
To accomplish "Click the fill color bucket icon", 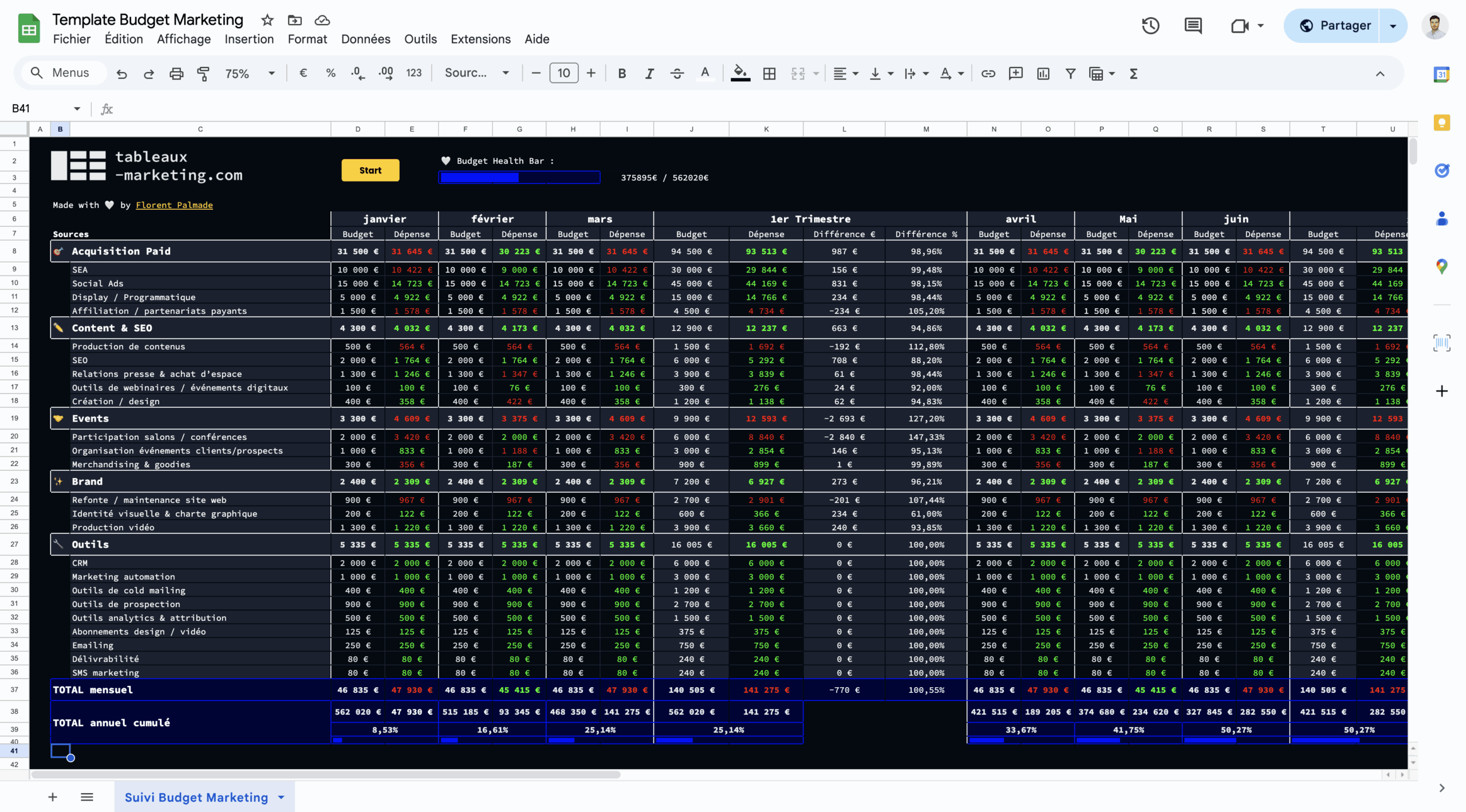I will [x=740, y=73].
